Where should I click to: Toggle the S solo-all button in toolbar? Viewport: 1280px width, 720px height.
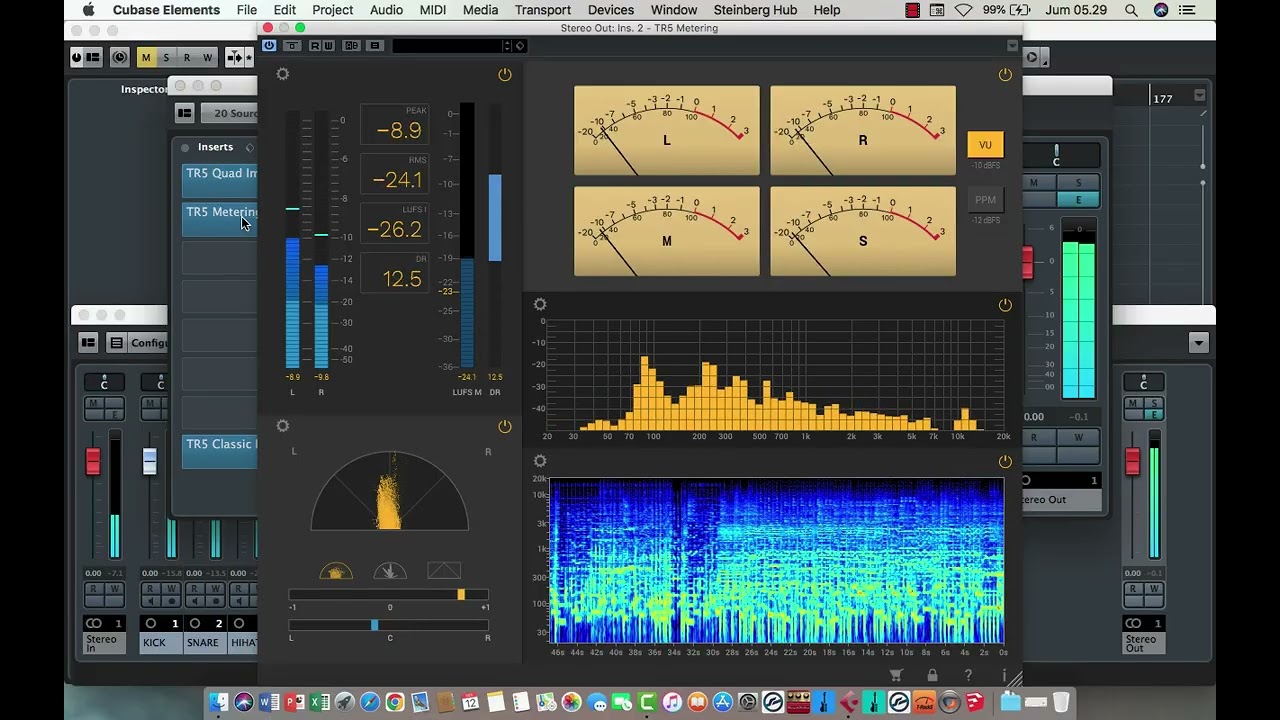166,57
